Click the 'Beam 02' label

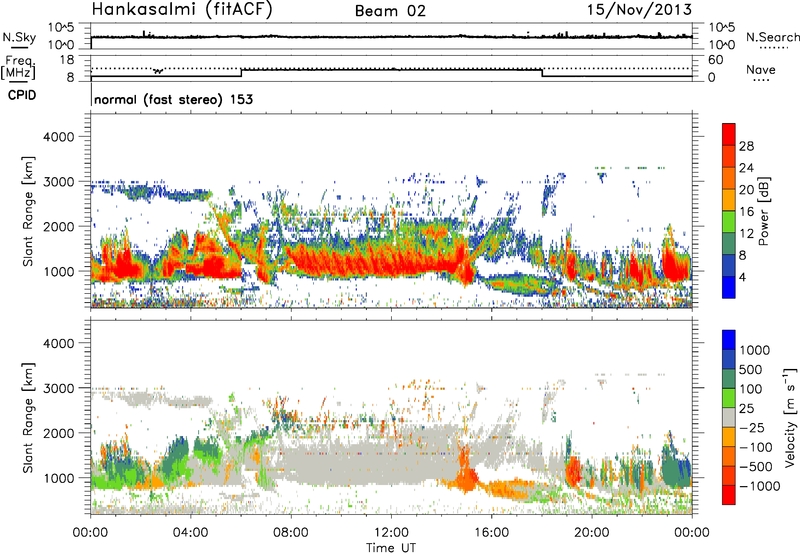[x=390, y=11]
